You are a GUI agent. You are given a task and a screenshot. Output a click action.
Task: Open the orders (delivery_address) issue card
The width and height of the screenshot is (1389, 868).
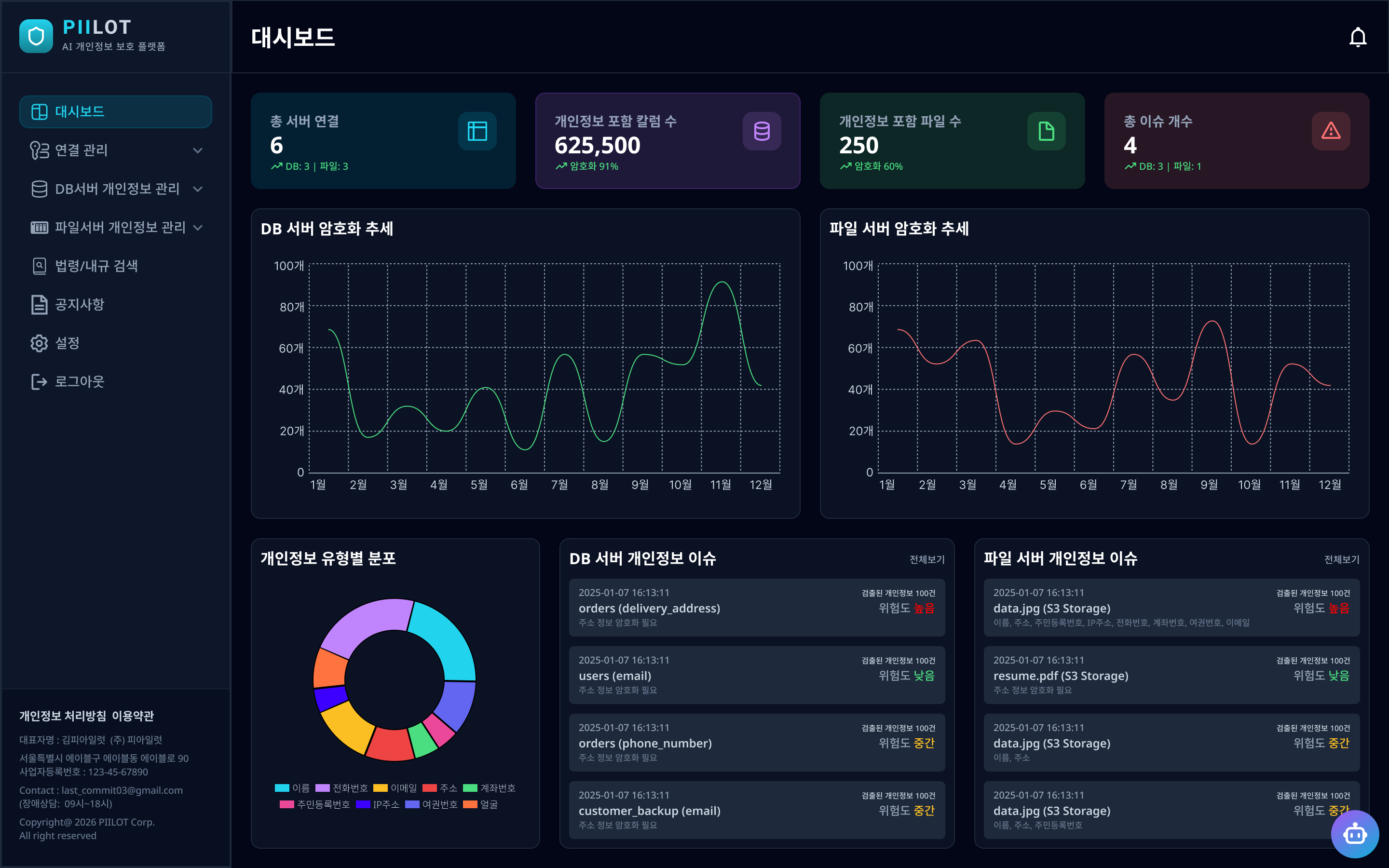(757, 608)
